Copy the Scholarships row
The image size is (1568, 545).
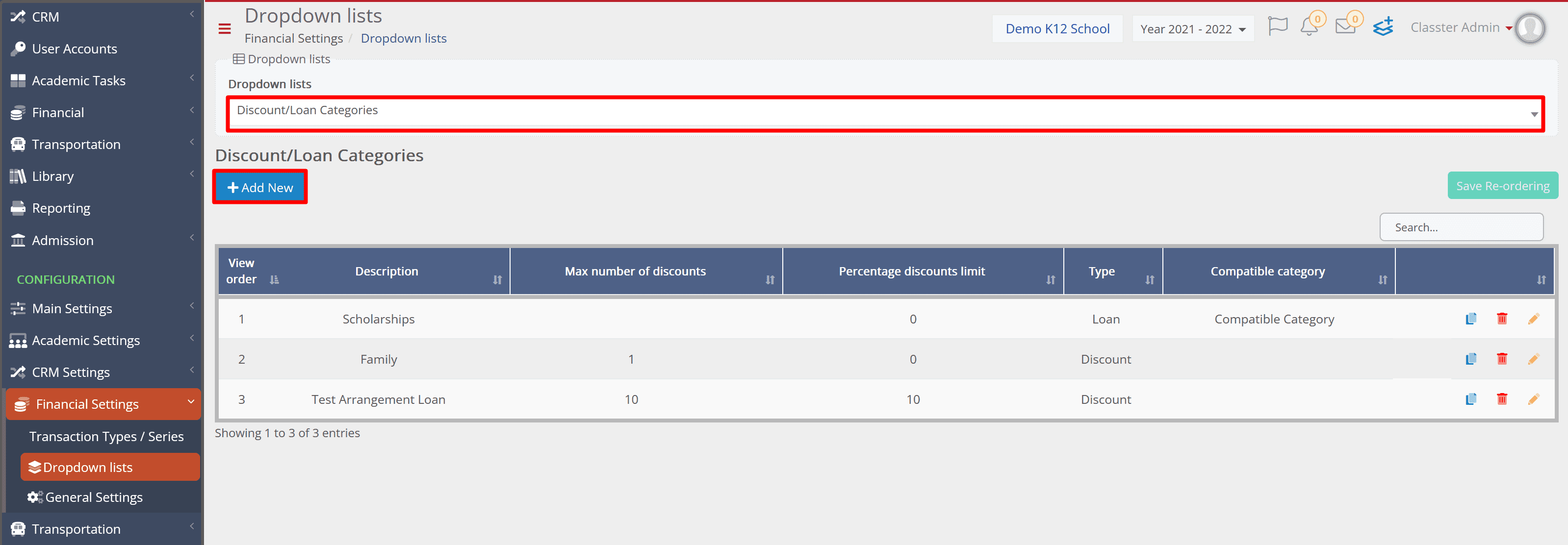[x=1470, y=319]
